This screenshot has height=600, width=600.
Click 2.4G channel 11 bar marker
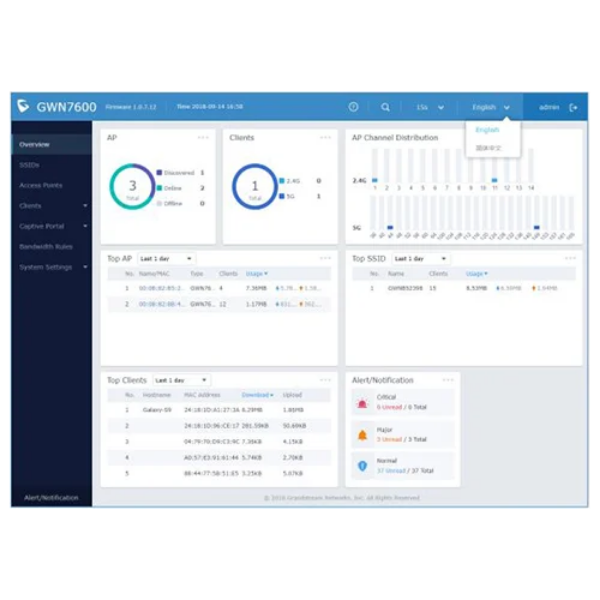pos(494,180)
